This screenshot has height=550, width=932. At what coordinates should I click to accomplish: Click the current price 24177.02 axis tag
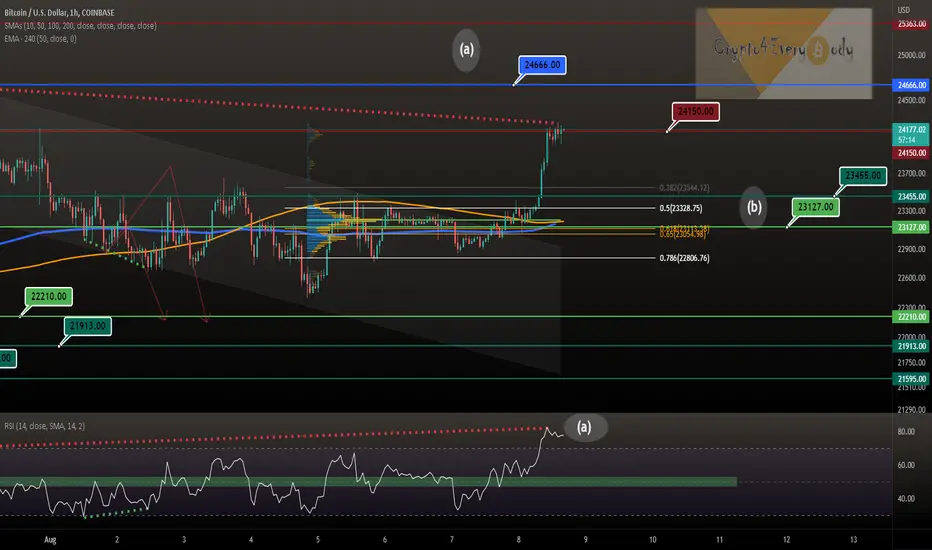point(912,134)
